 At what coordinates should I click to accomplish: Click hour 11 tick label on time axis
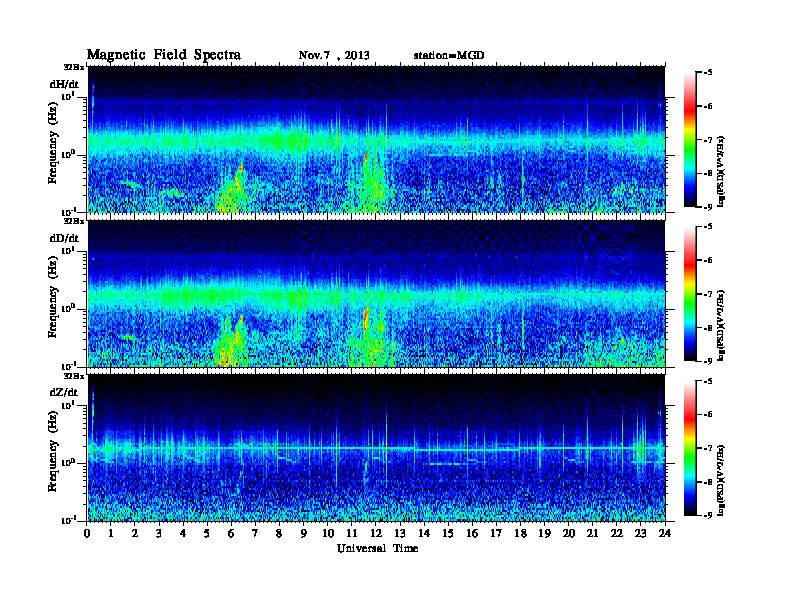point(352,534)
